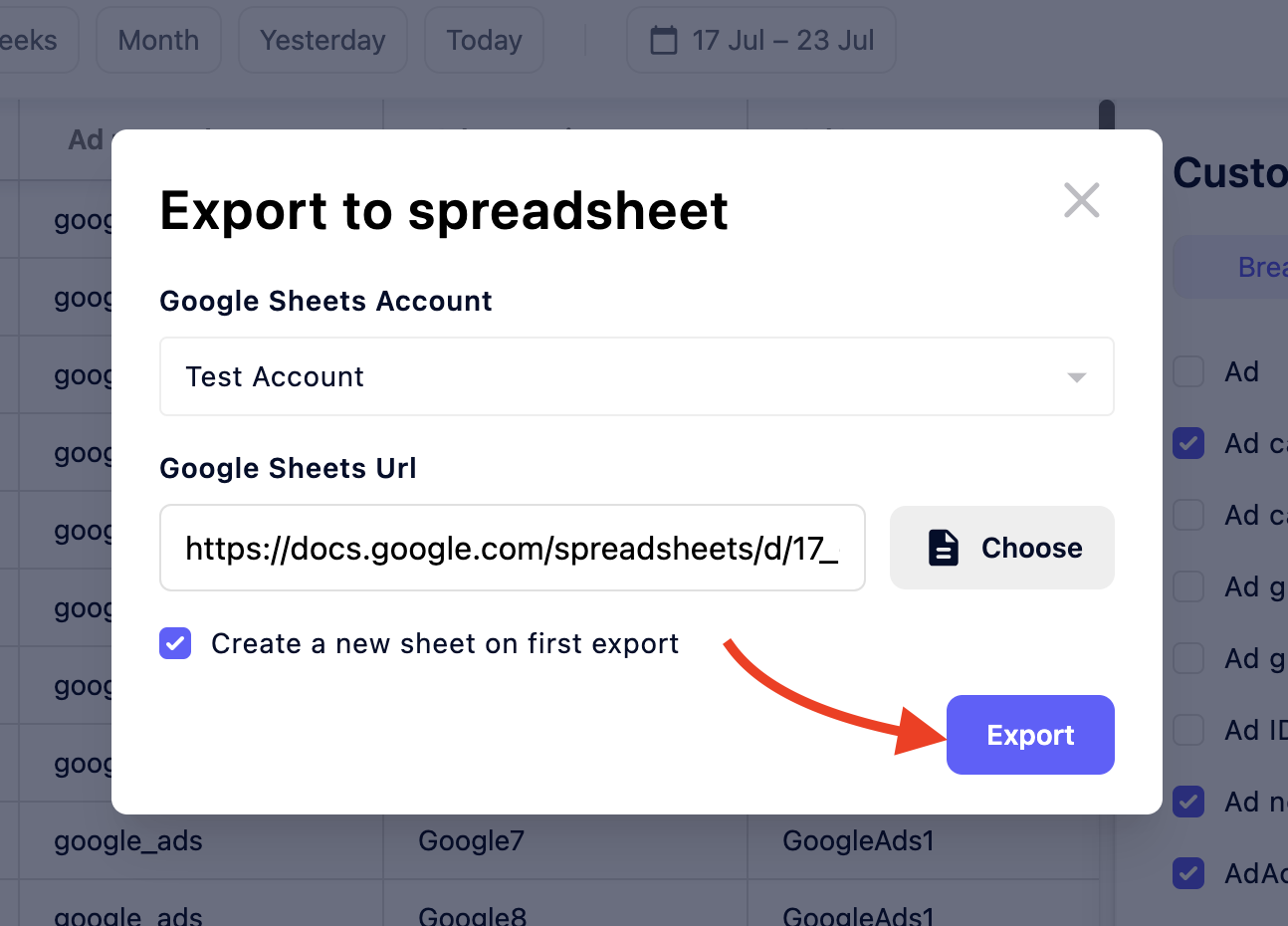
Task: Select the Google7 row in the table
Action: (x=471, y=840)
